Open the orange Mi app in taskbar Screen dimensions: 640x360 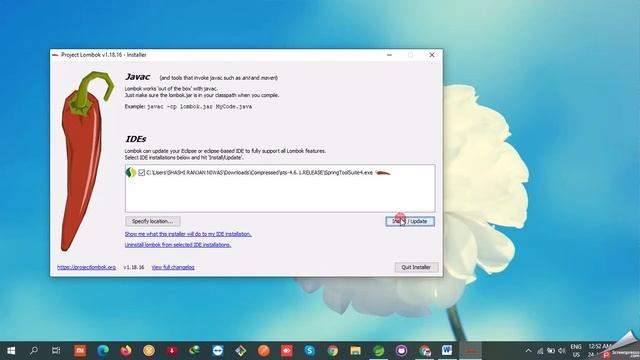click(x=80, y=351)
